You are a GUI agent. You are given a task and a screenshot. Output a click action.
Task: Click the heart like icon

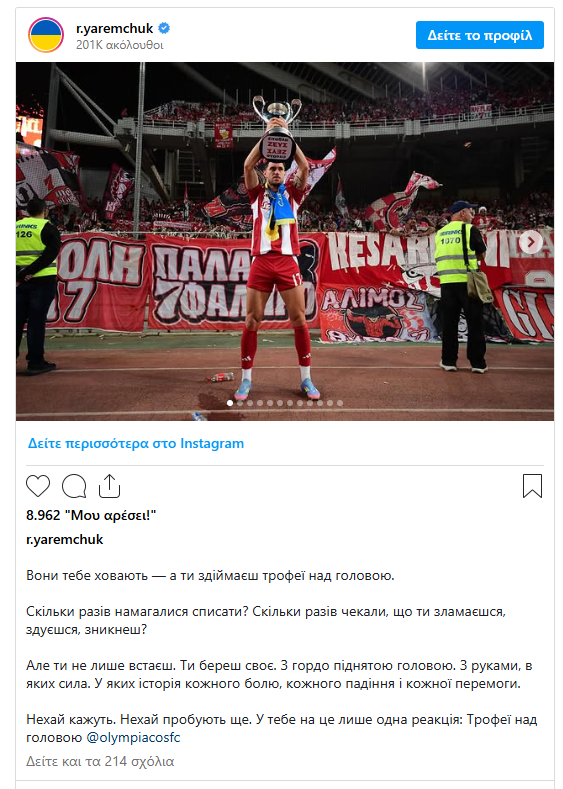38,486
